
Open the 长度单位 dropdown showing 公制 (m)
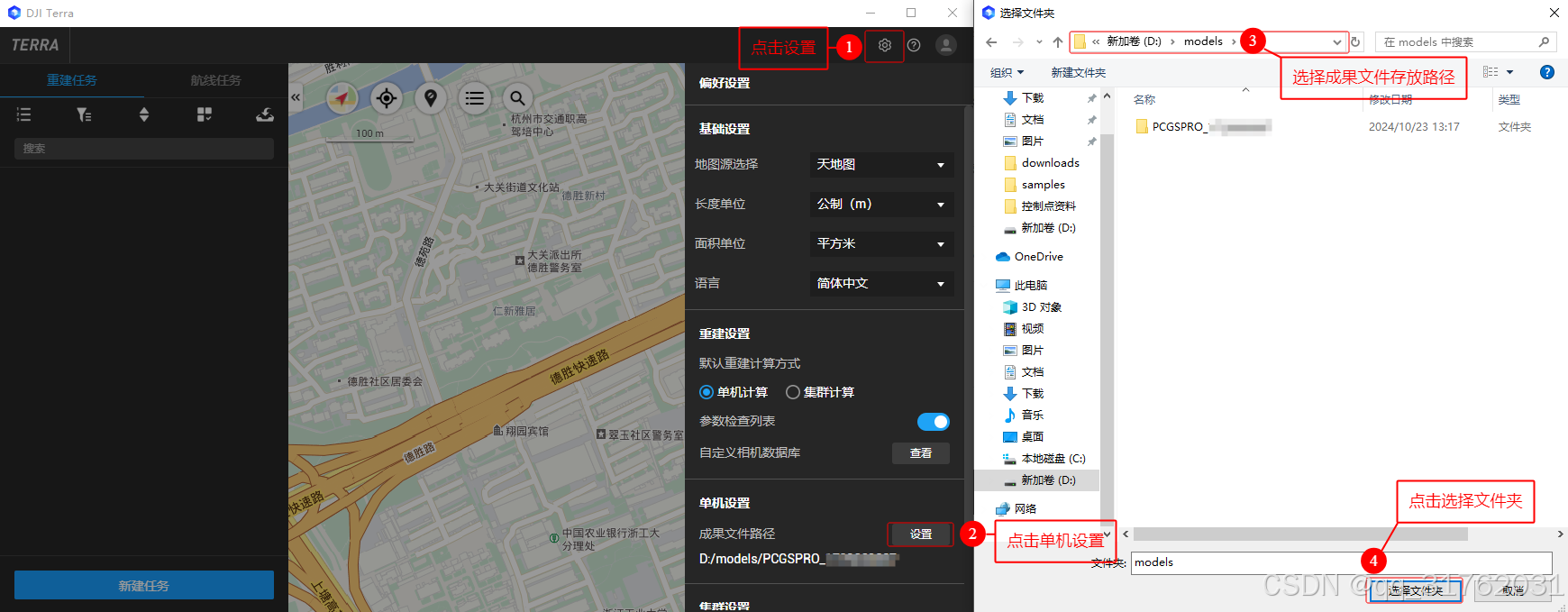(x=881, y=204)
